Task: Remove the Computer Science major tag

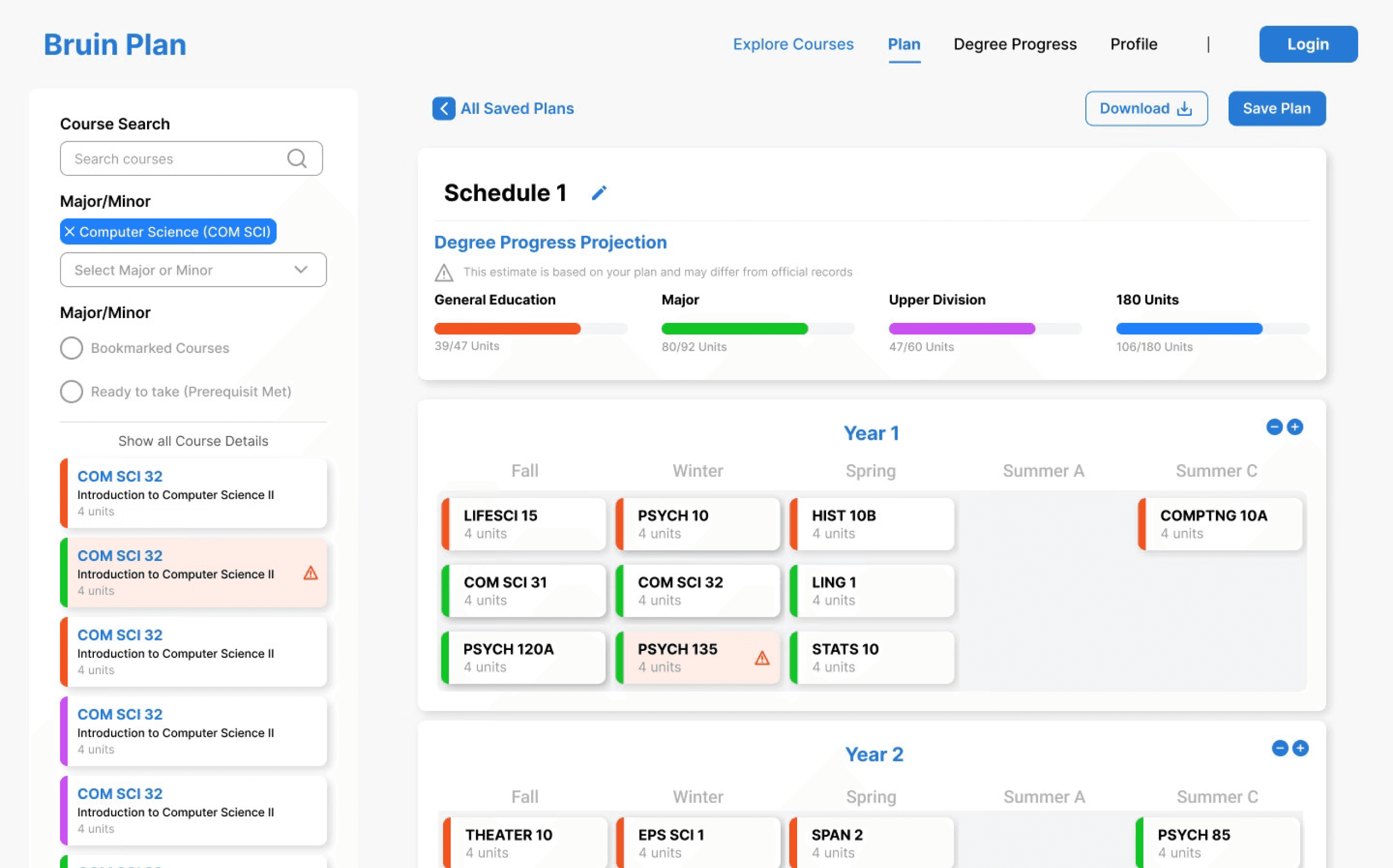Action: (x=70, y=232)
